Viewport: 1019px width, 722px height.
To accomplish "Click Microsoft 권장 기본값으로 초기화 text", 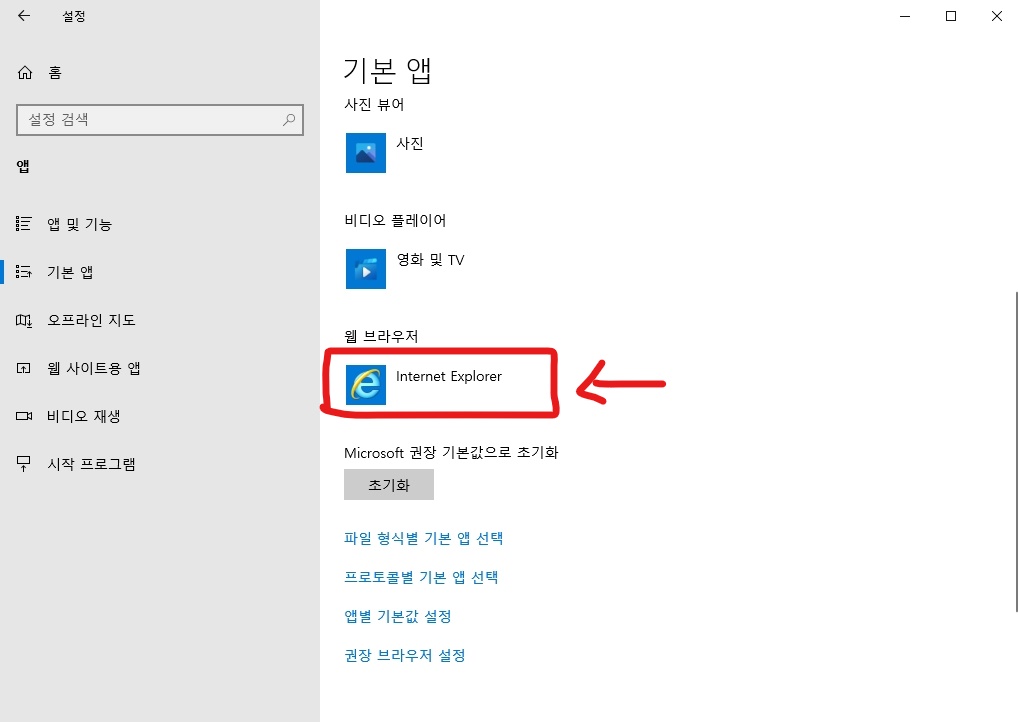I will click(x=451, y=452).
